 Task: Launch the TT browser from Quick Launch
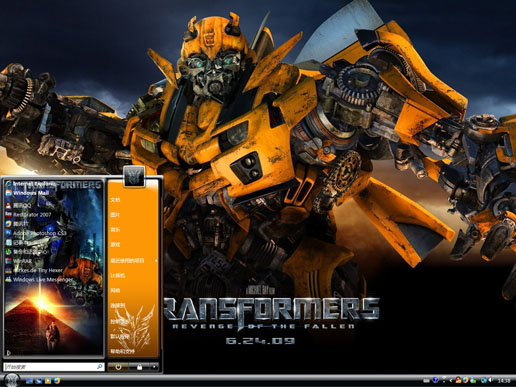coord(57,380)
